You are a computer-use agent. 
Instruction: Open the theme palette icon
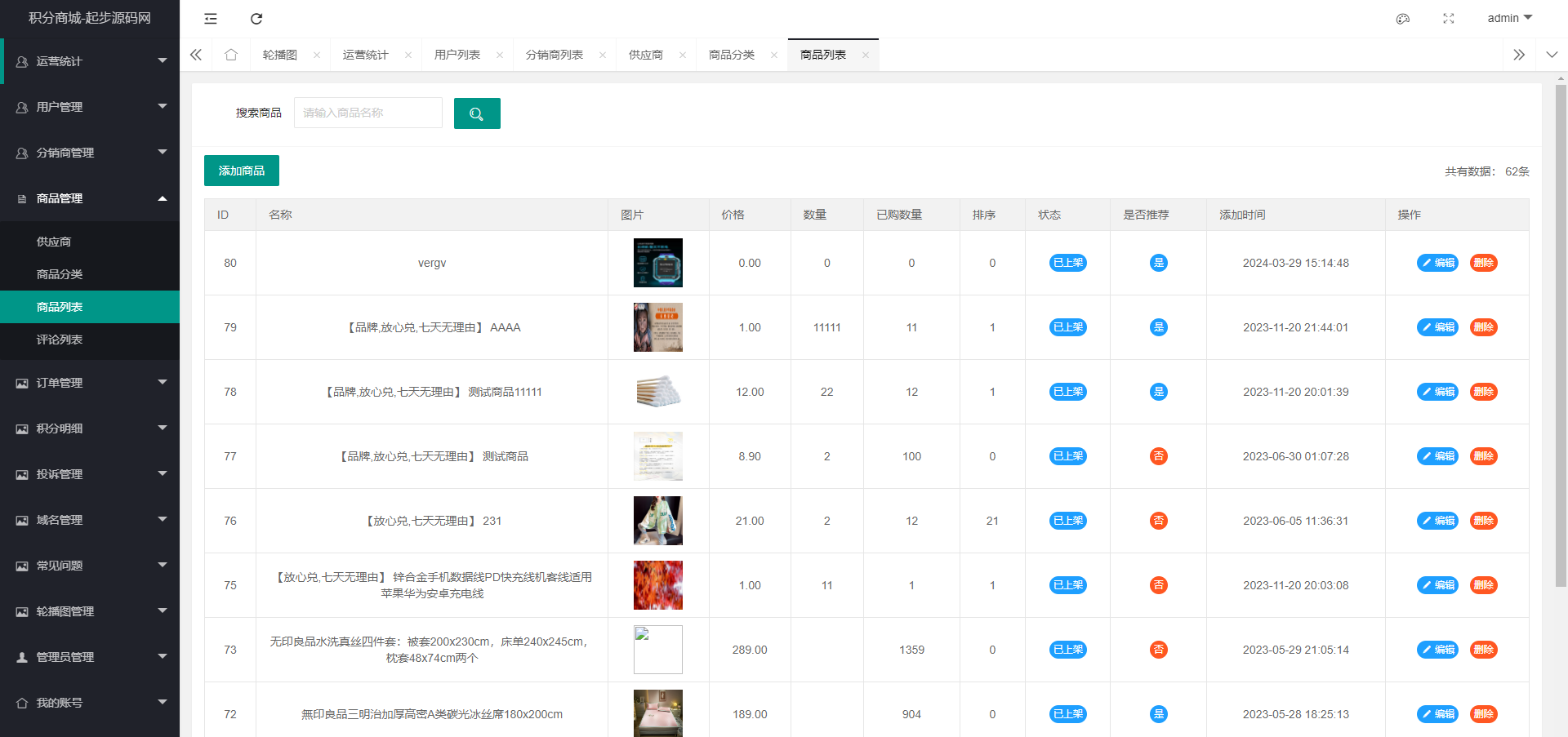click(1402, 19)
